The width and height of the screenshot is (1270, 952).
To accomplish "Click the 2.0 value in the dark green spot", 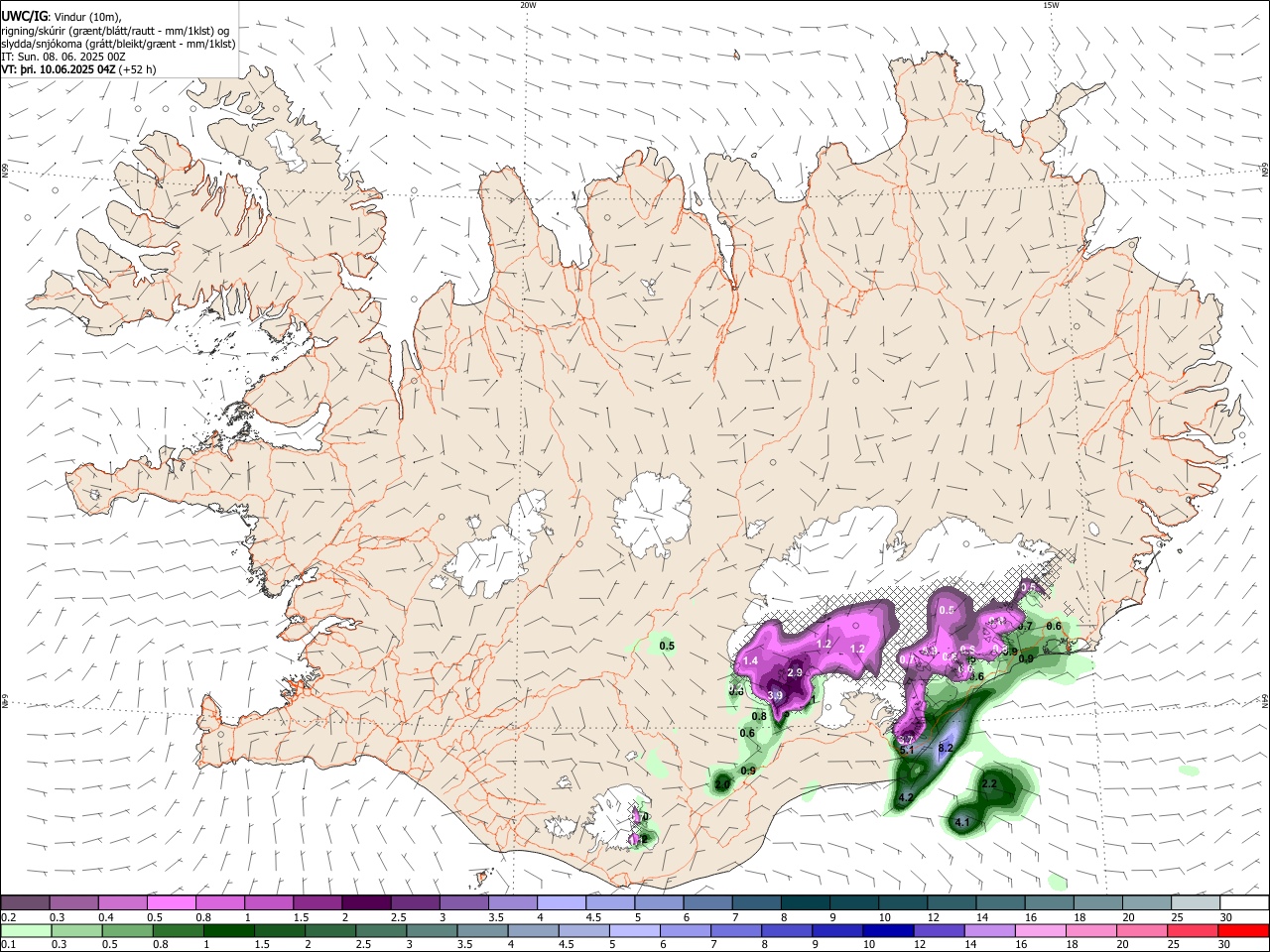I will click(x=722, y=784).
